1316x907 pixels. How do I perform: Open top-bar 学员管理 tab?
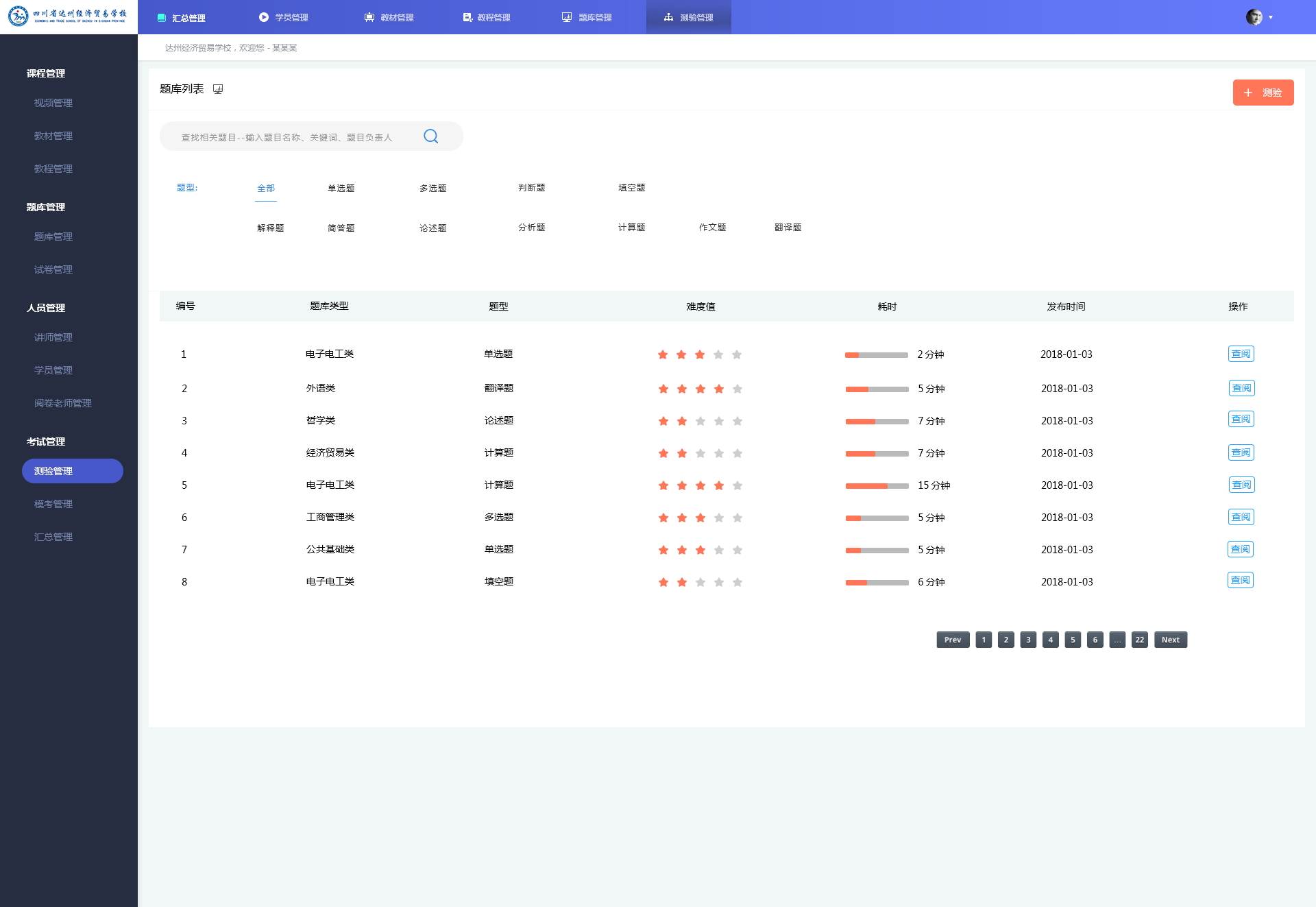[x=284, y=17]
